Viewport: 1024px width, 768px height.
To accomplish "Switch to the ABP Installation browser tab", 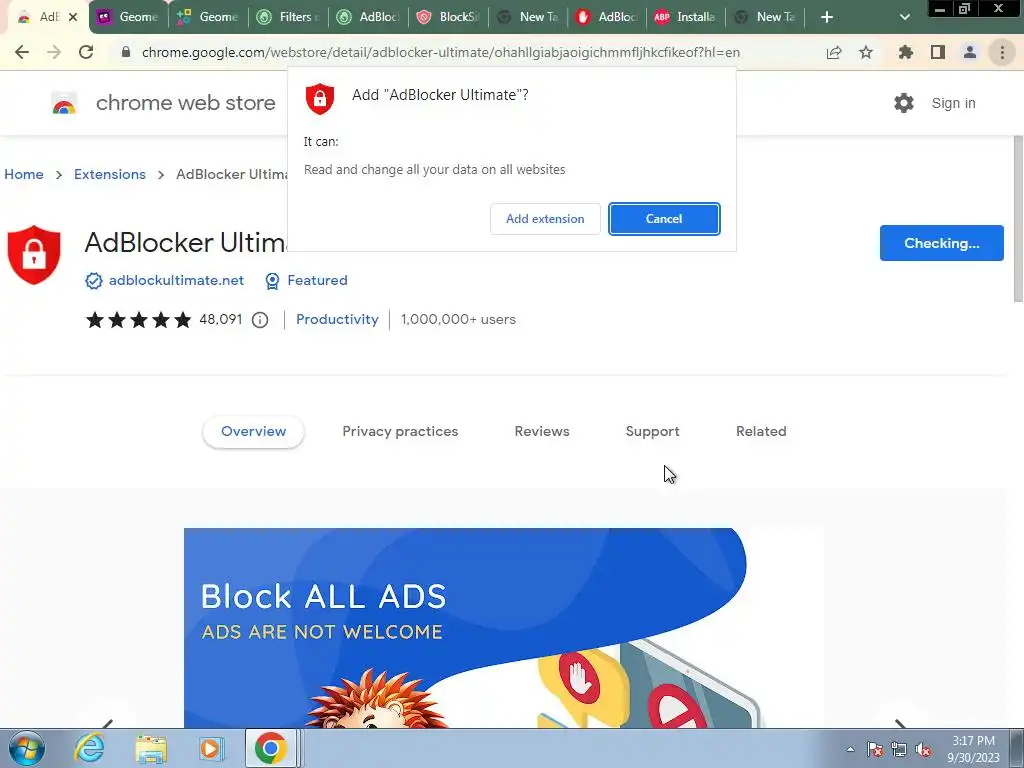I will [685, 17].
